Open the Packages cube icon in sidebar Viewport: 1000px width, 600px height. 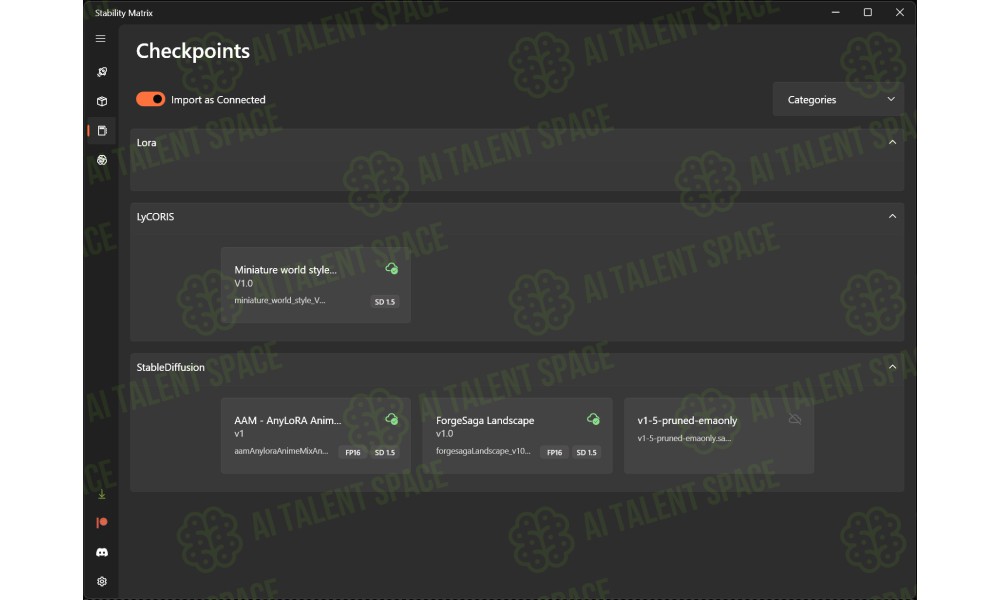pos(101,101)
